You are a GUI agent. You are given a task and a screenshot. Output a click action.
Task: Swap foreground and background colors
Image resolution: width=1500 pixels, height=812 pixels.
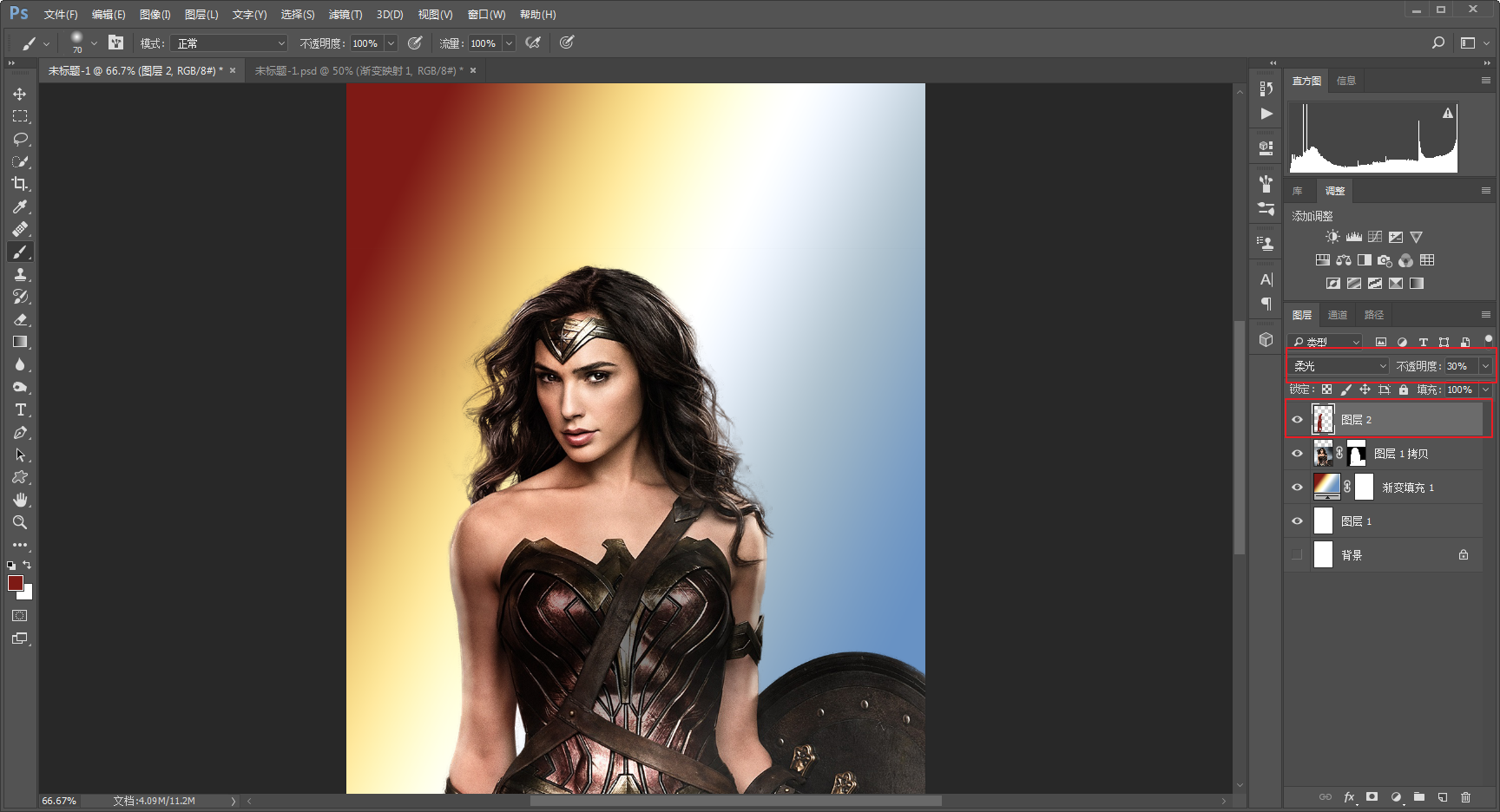point(27,565)
